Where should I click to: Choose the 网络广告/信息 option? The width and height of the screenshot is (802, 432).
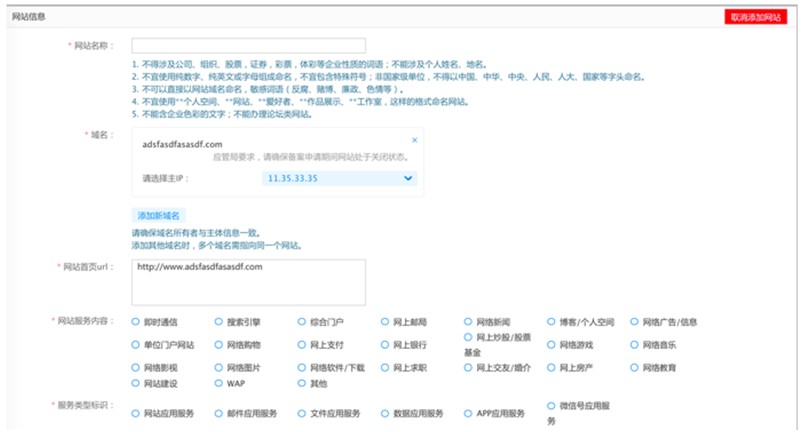click(x=634, y=322)
